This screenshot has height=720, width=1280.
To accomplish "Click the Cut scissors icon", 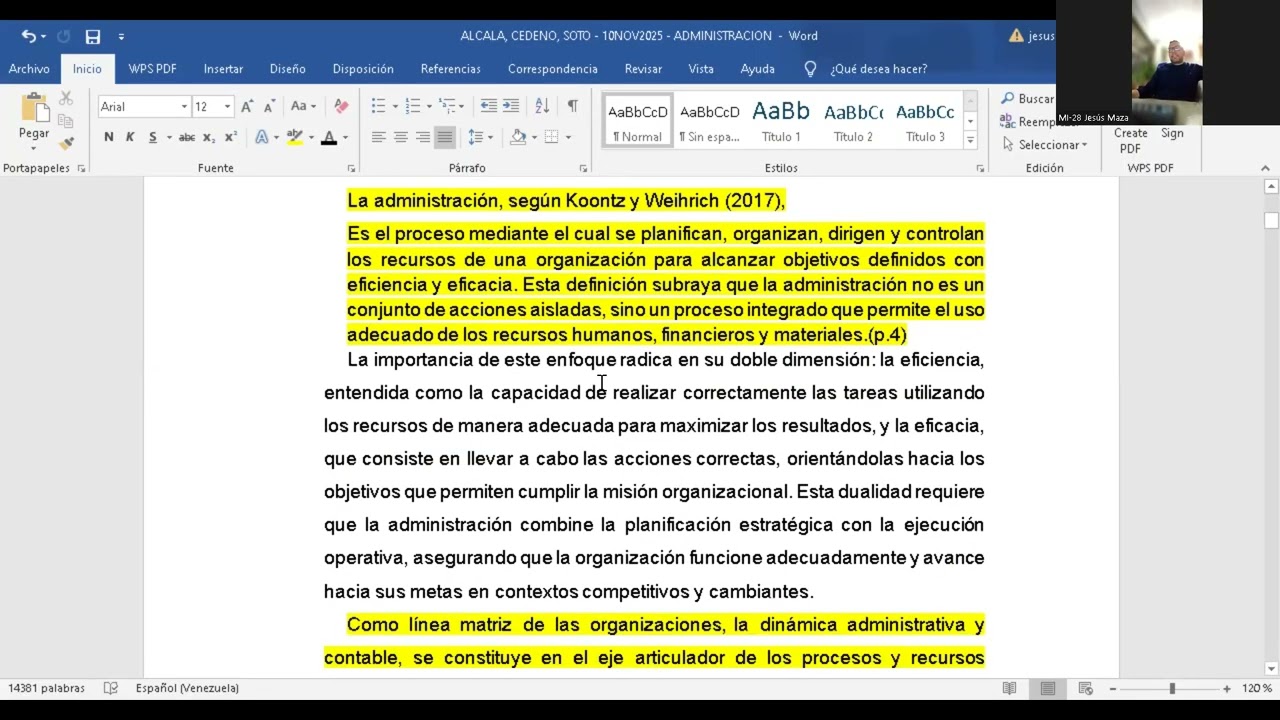I will point(66,98).
